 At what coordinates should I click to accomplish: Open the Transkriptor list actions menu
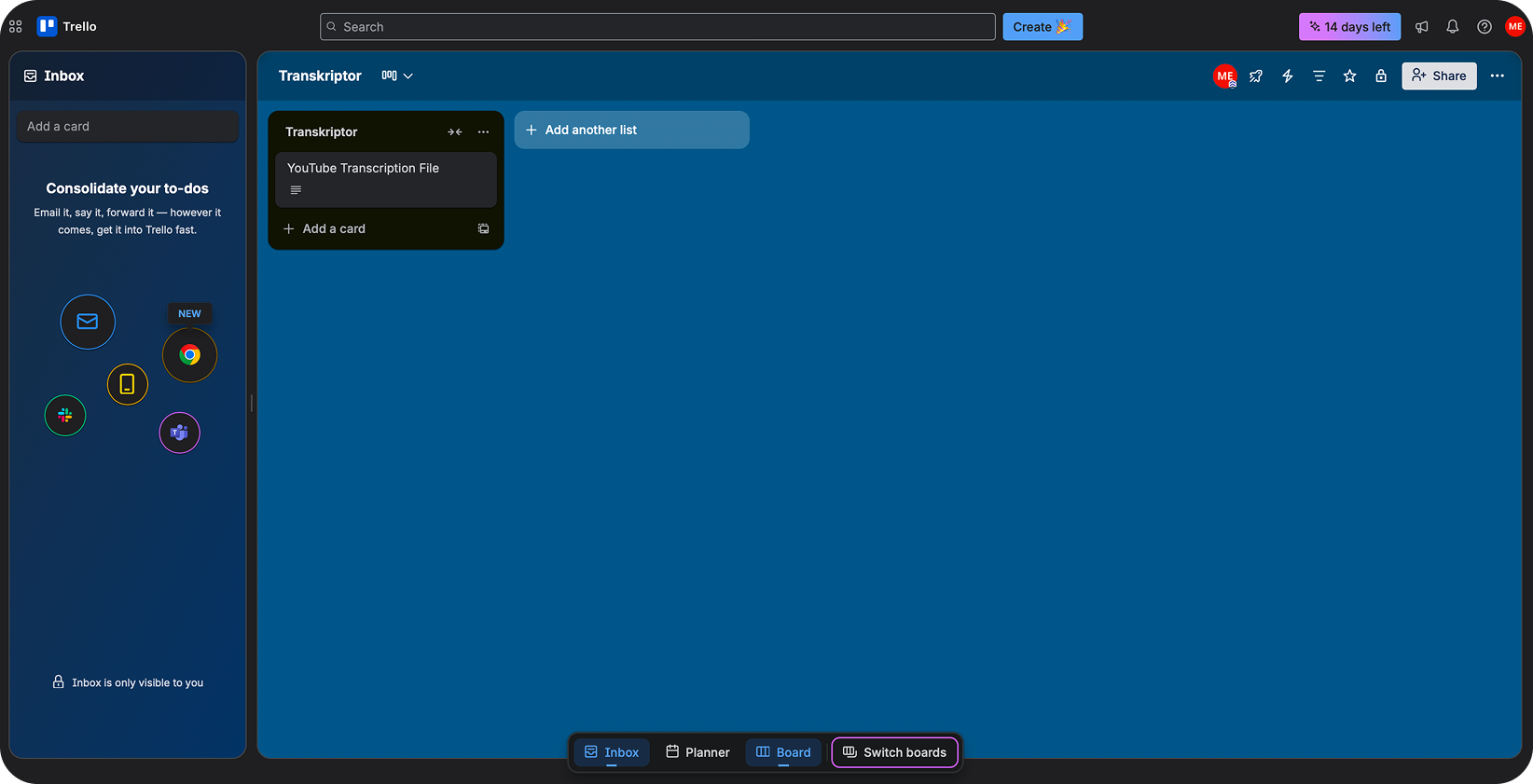pyautogui.click(x=483, y=132)
